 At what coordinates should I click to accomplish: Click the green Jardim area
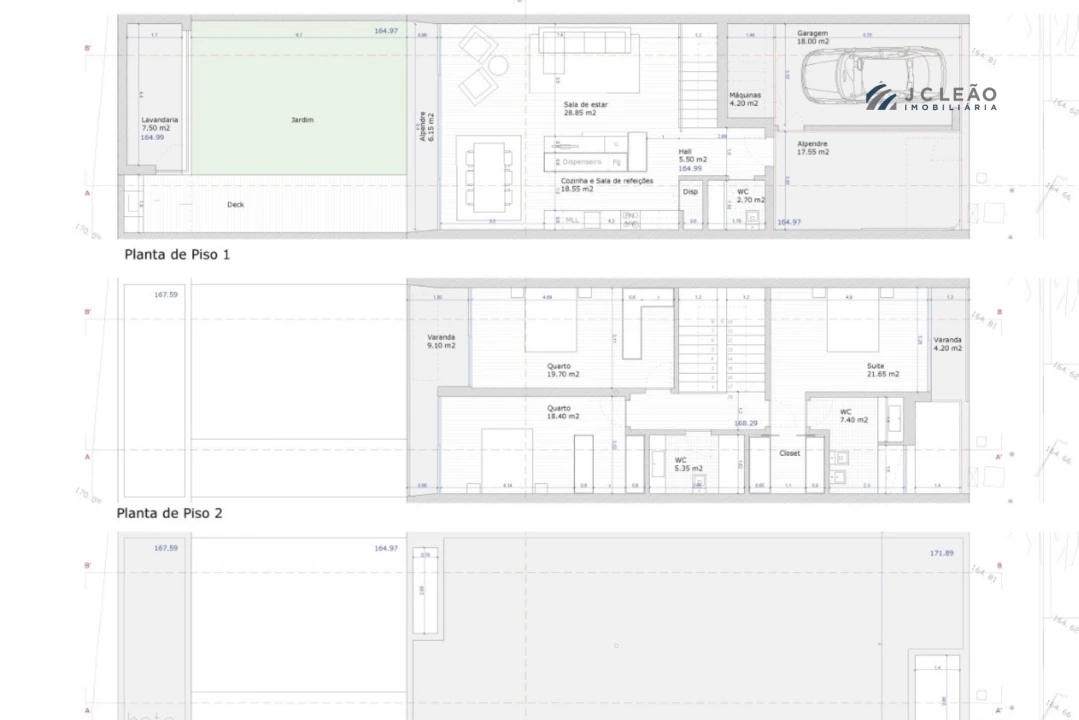[299, 97]
